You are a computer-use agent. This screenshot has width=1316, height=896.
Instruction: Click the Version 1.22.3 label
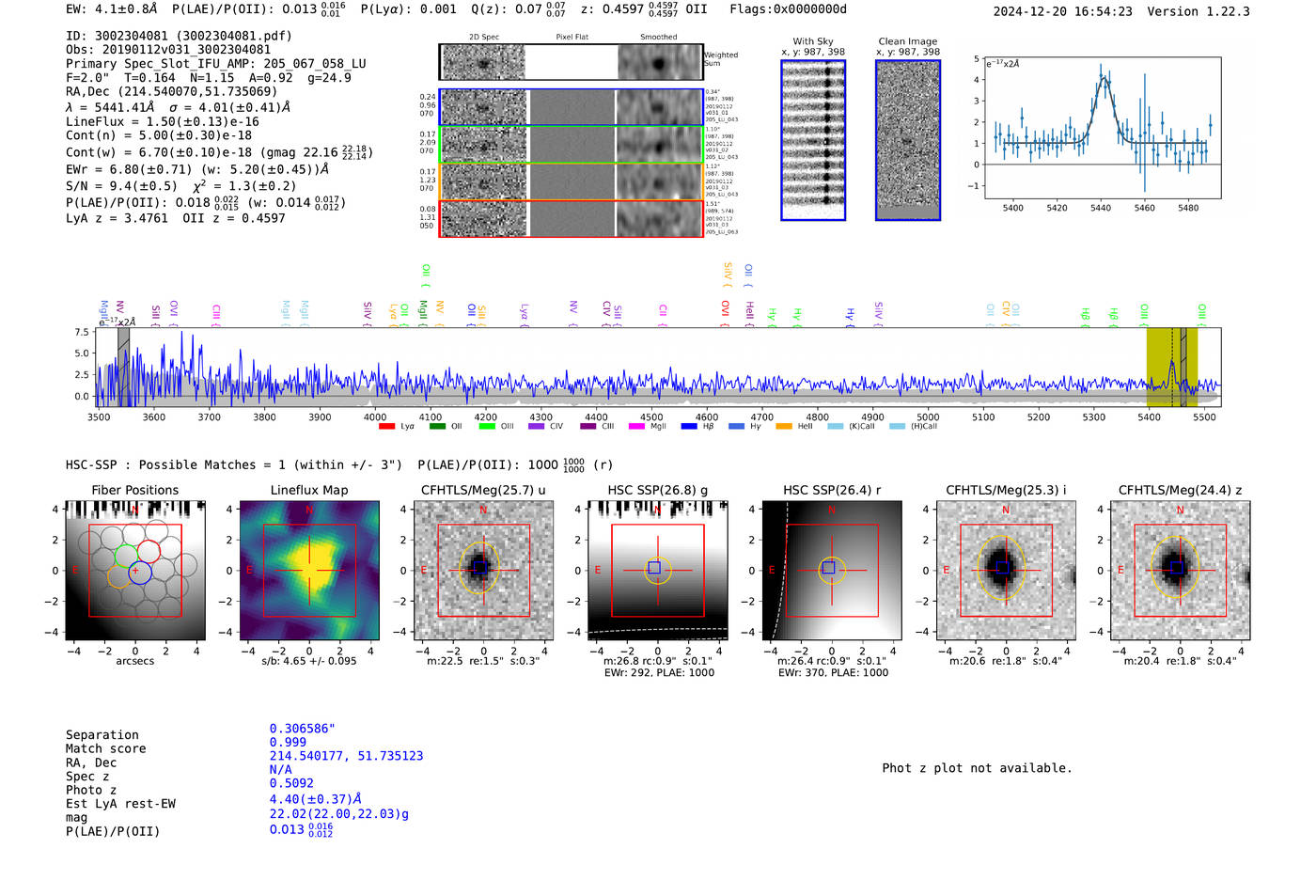pyautogui.click(x=1198, y=11)
